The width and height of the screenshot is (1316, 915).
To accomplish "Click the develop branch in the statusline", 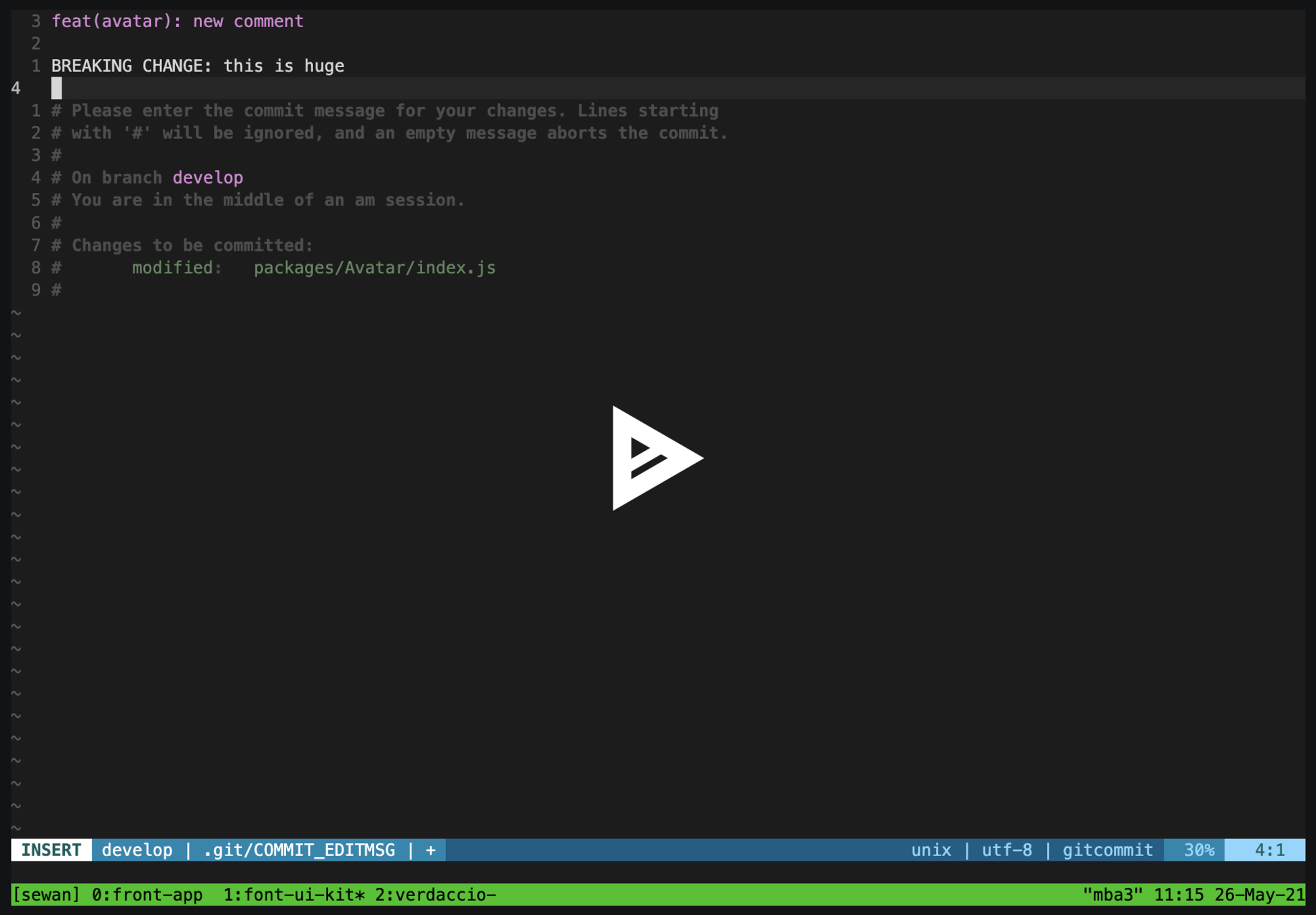I will tap(137, 850).
